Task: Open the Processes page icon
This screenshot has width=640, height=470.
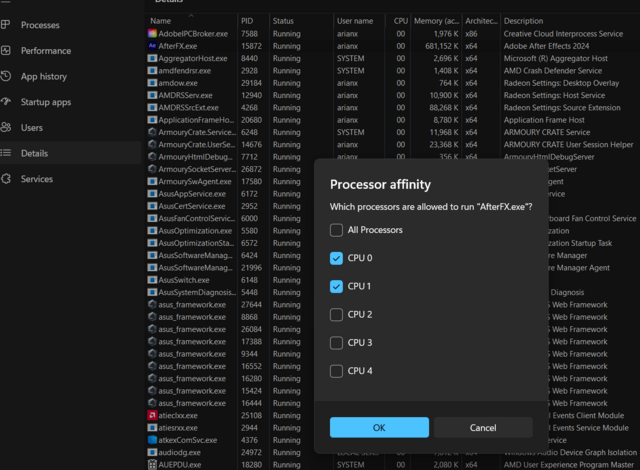Action: tap(7, 25)
